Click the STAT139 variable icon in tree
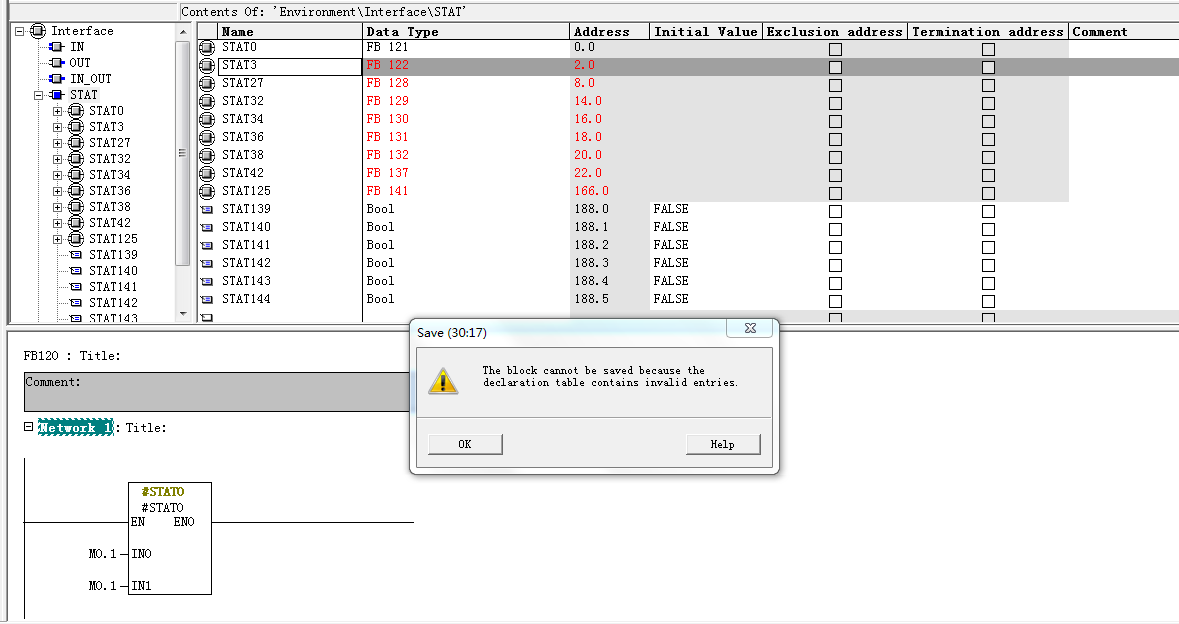Viewport: 1179px width, 624px height. click(x=76, y=255)
